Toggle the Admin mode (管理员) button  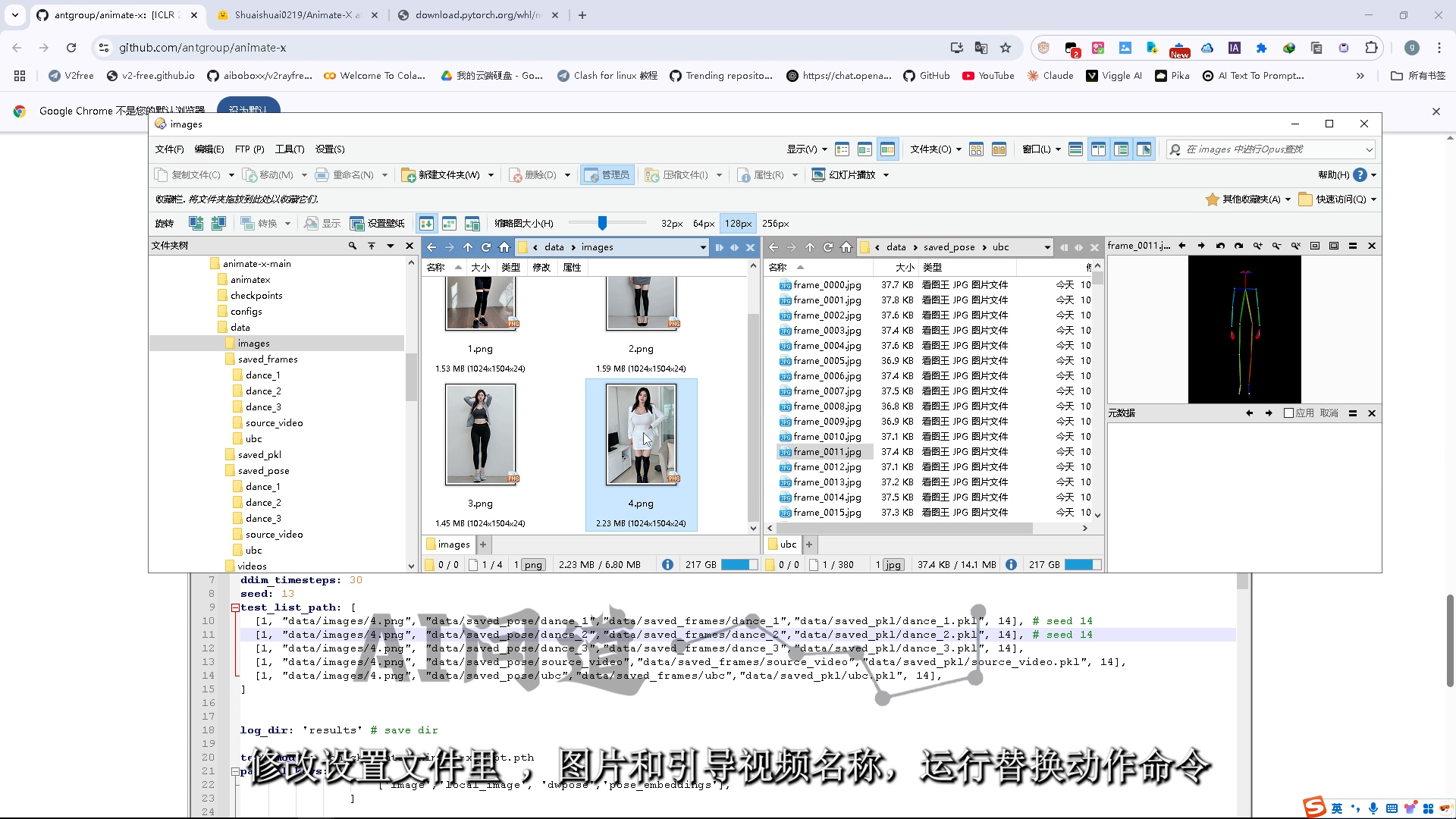click(x=607, y=175)
